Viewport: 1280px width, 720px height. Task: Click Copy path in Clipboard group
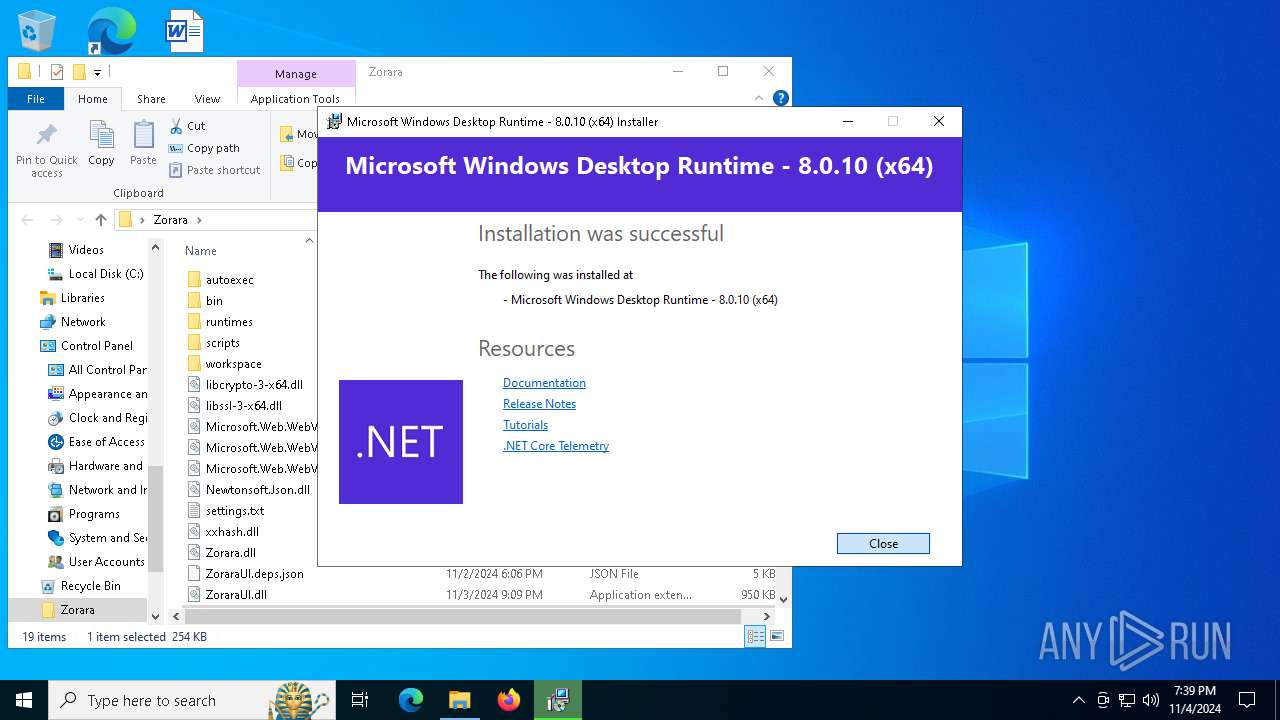click(204, 148)
